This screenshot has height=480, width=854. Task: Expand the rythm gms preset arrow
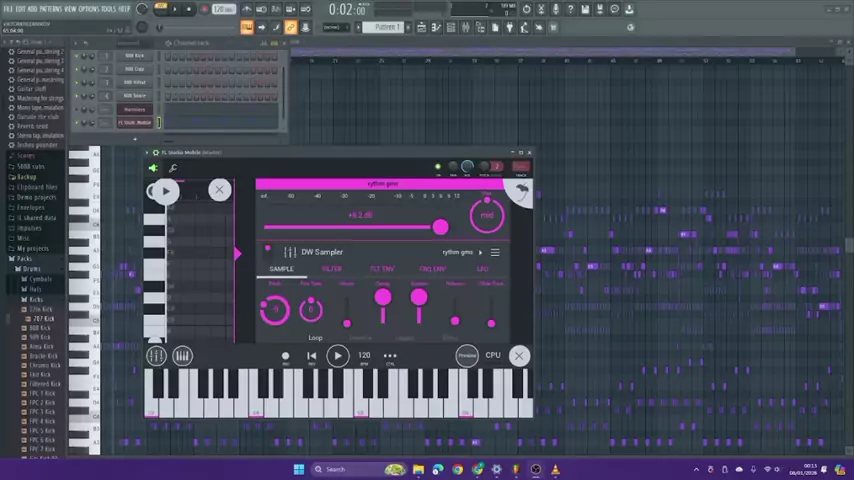(479, 252)
